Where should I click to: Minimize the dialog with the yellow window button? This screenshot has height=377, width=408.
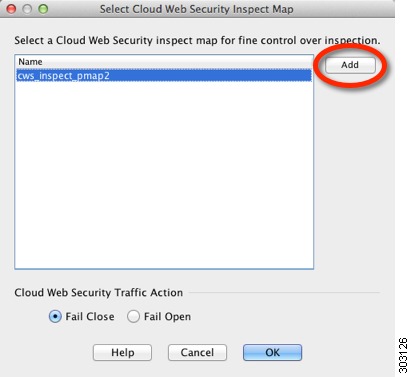[27, 9]
